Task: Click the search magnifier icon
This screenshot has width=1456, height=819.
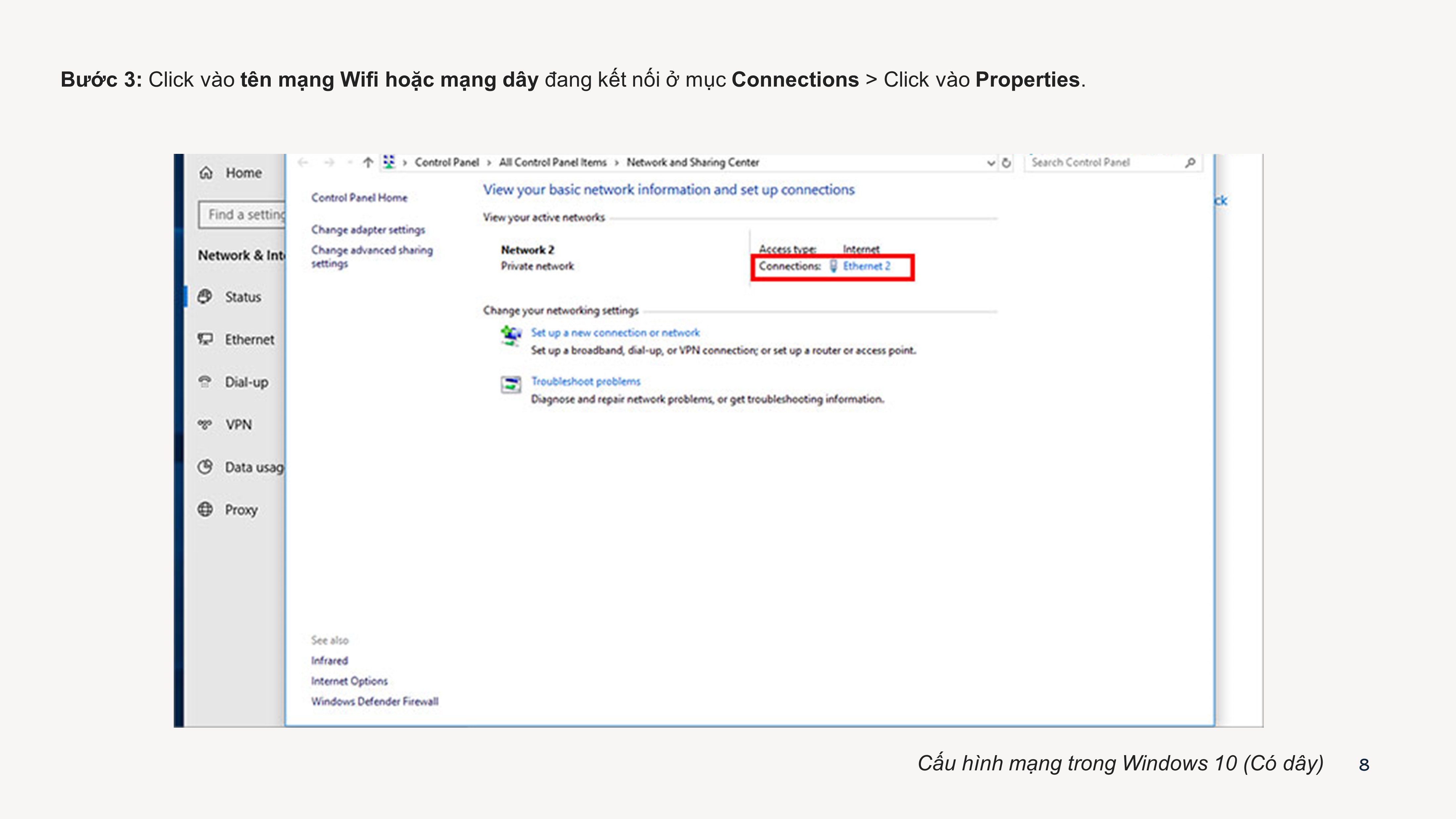Action: click(x=1190, y=163)
